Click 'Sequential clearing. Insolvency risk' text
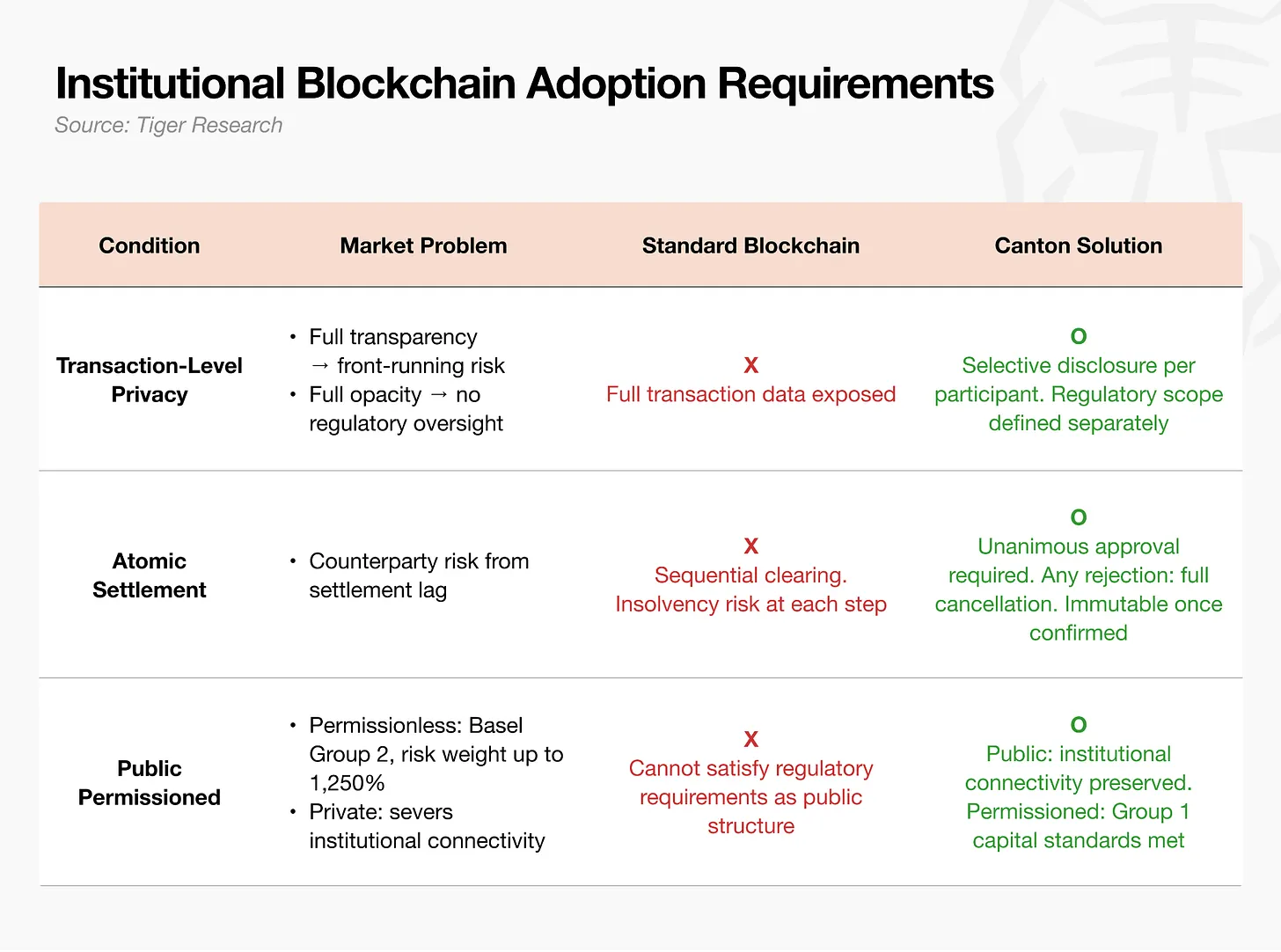 (750, 590)
